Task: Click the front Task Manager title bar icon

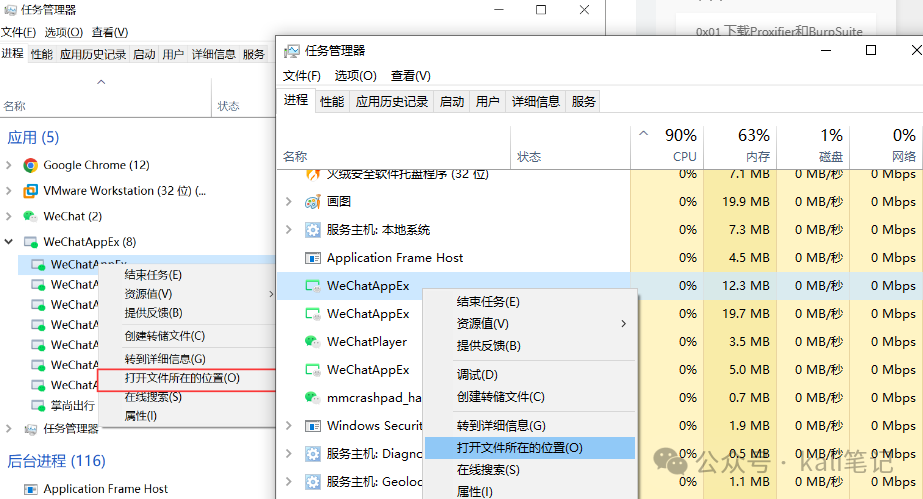Action: coord(291,51)
